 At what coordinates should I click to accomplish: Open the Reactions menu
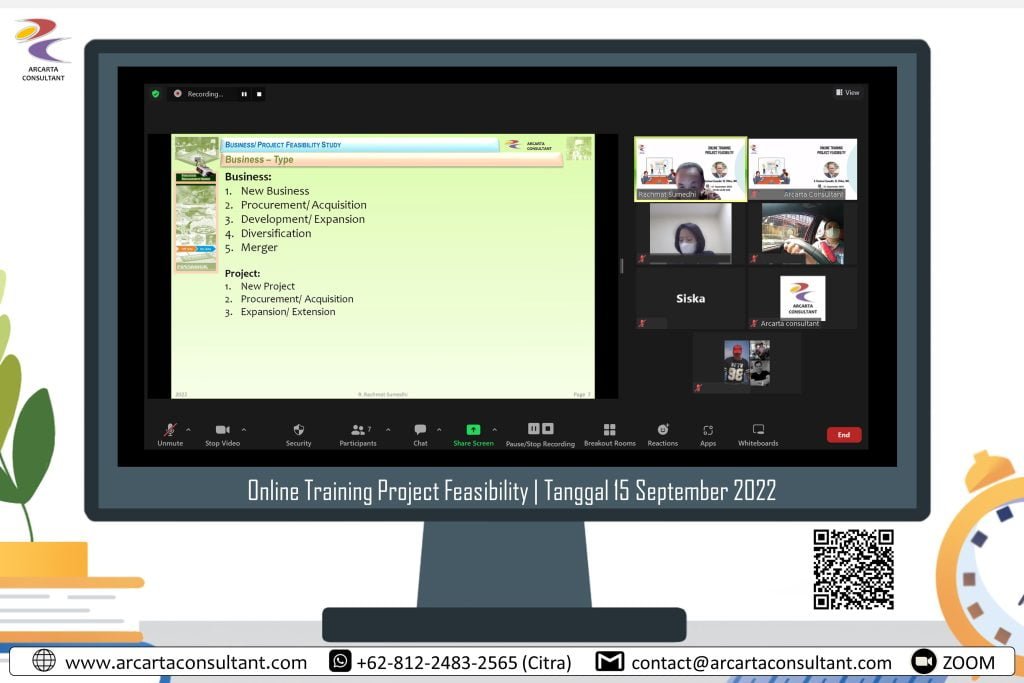pos(662,430)
